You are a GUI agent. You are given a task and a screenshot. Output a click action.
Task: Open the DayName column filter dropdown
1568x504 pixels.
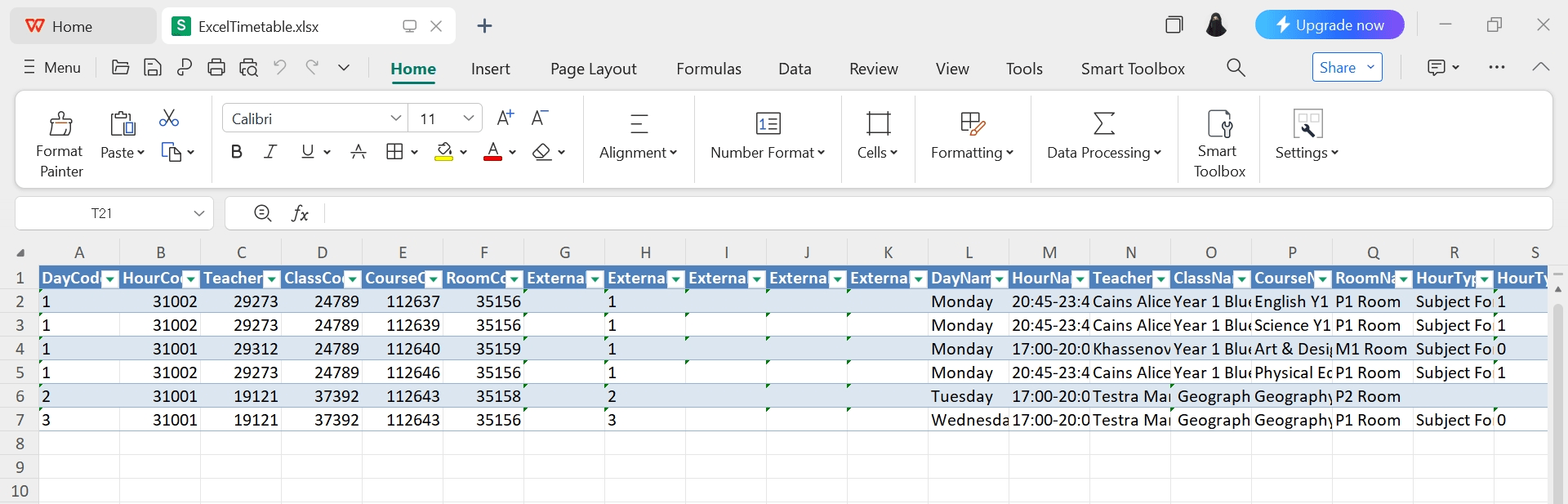click(x=999, y=279)
